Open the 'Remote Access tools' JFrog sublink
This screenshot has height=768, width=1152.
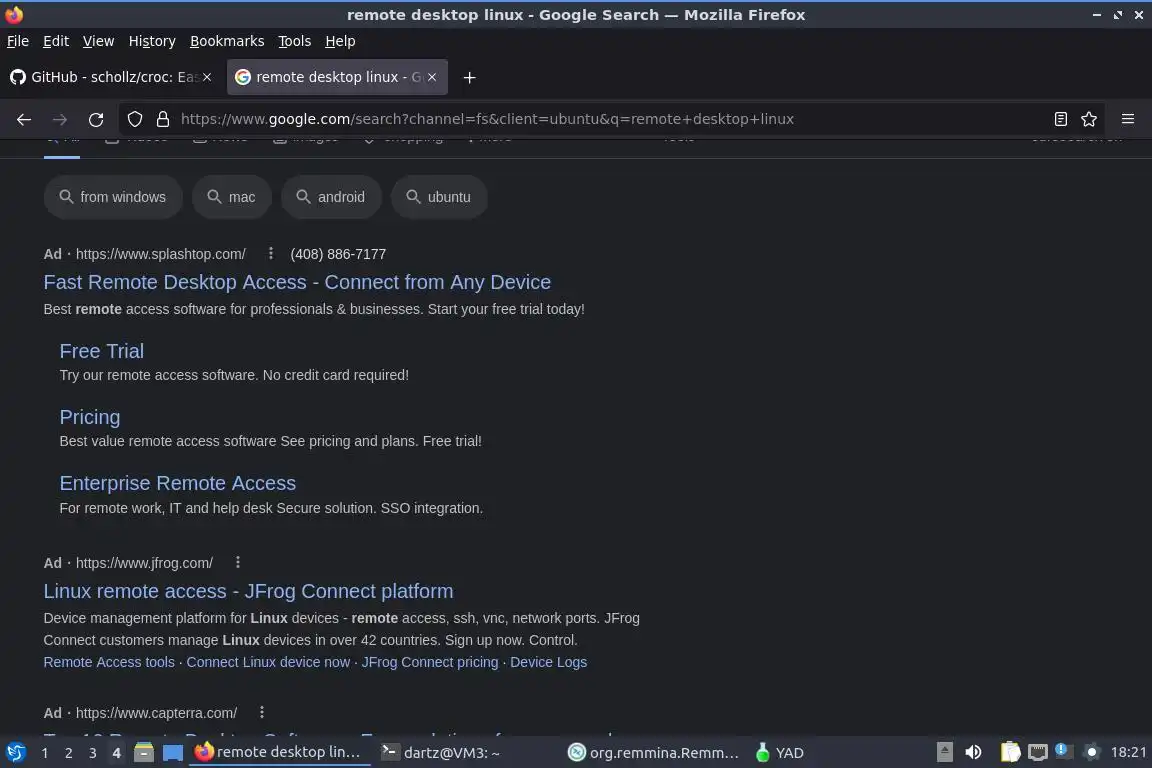[109, 662]
